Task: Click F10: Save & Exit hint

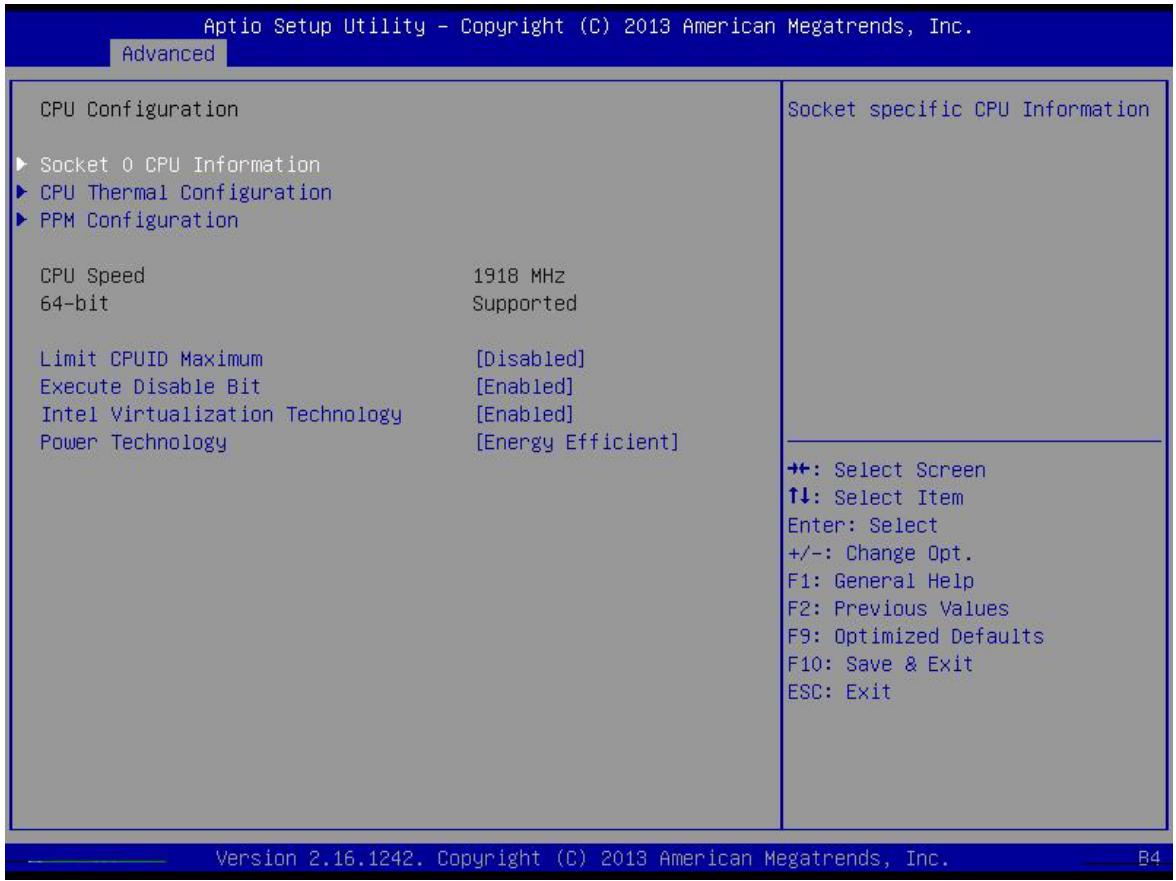Action: [880, 664]
